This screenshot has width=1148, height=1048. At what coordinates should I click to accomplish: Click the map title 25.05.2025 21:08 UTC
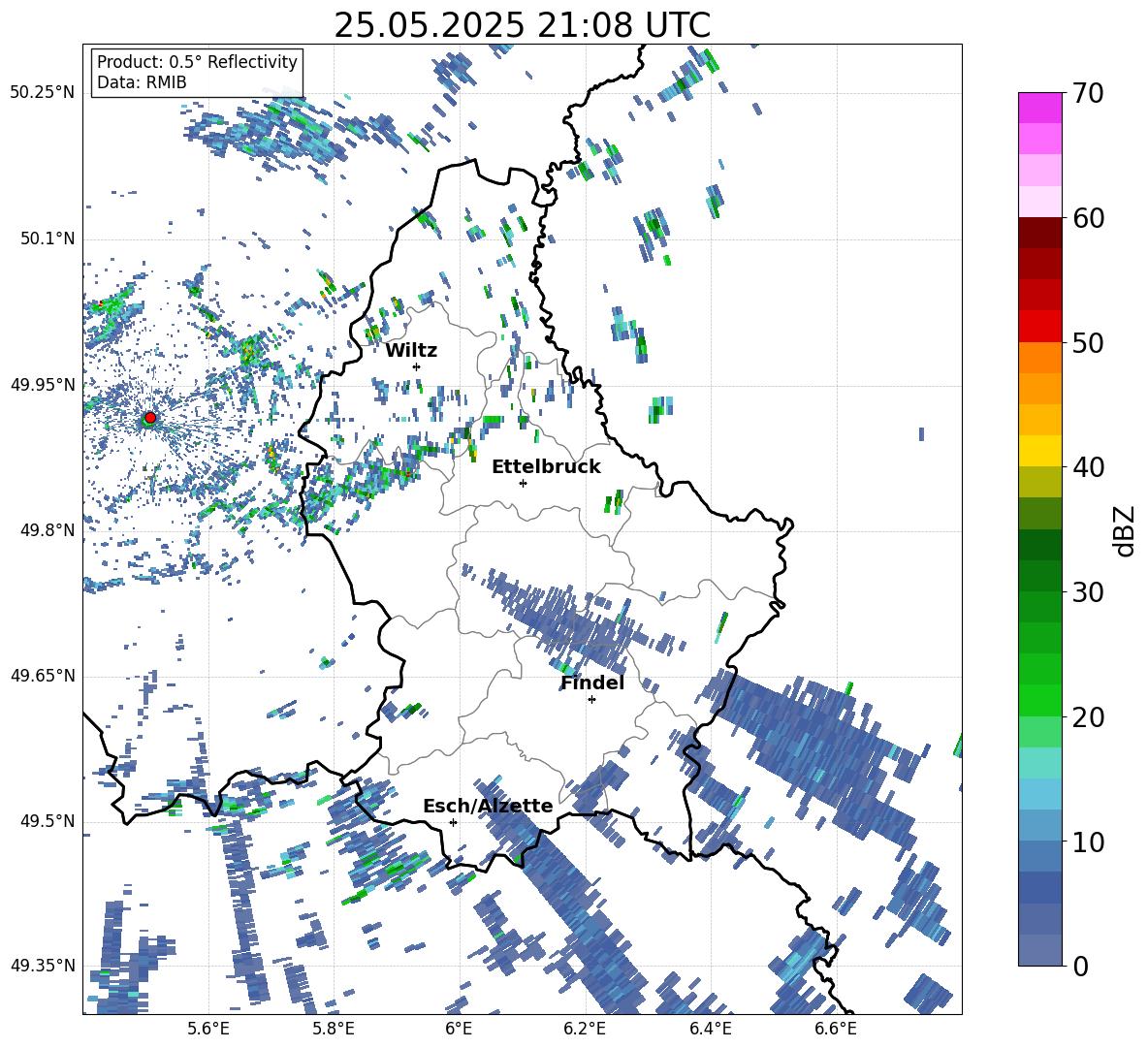point(522,25)
